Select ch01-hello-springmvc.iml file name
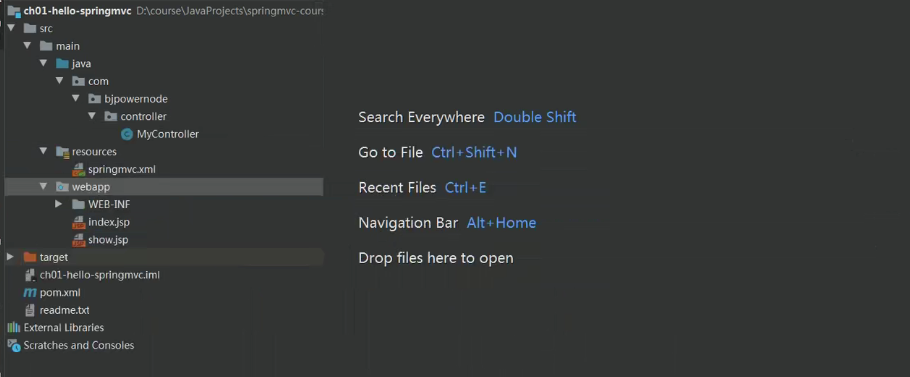Screen dimensions: 910x377 (100, 275)
